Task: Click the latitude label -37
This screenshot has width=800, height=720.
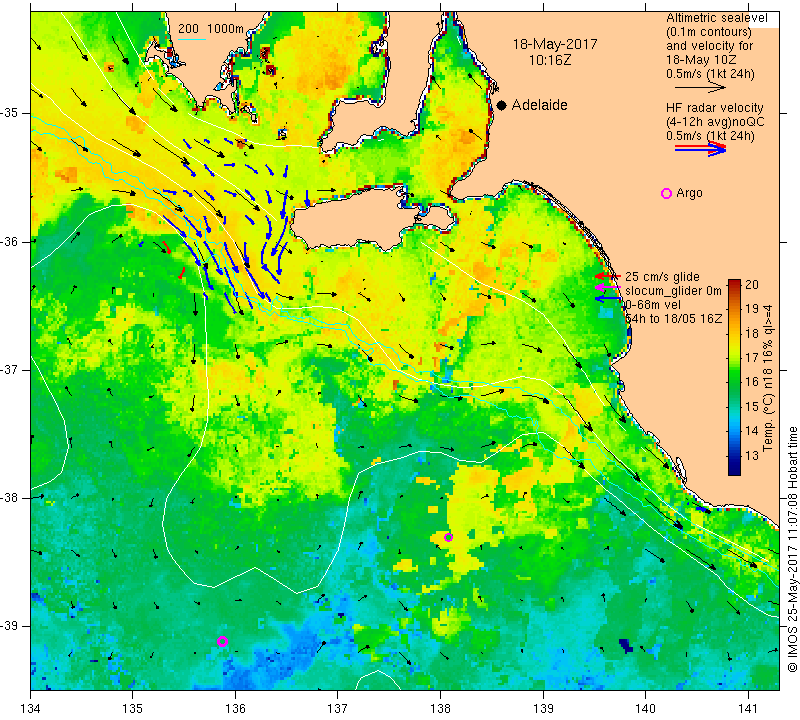Action: 9,369
